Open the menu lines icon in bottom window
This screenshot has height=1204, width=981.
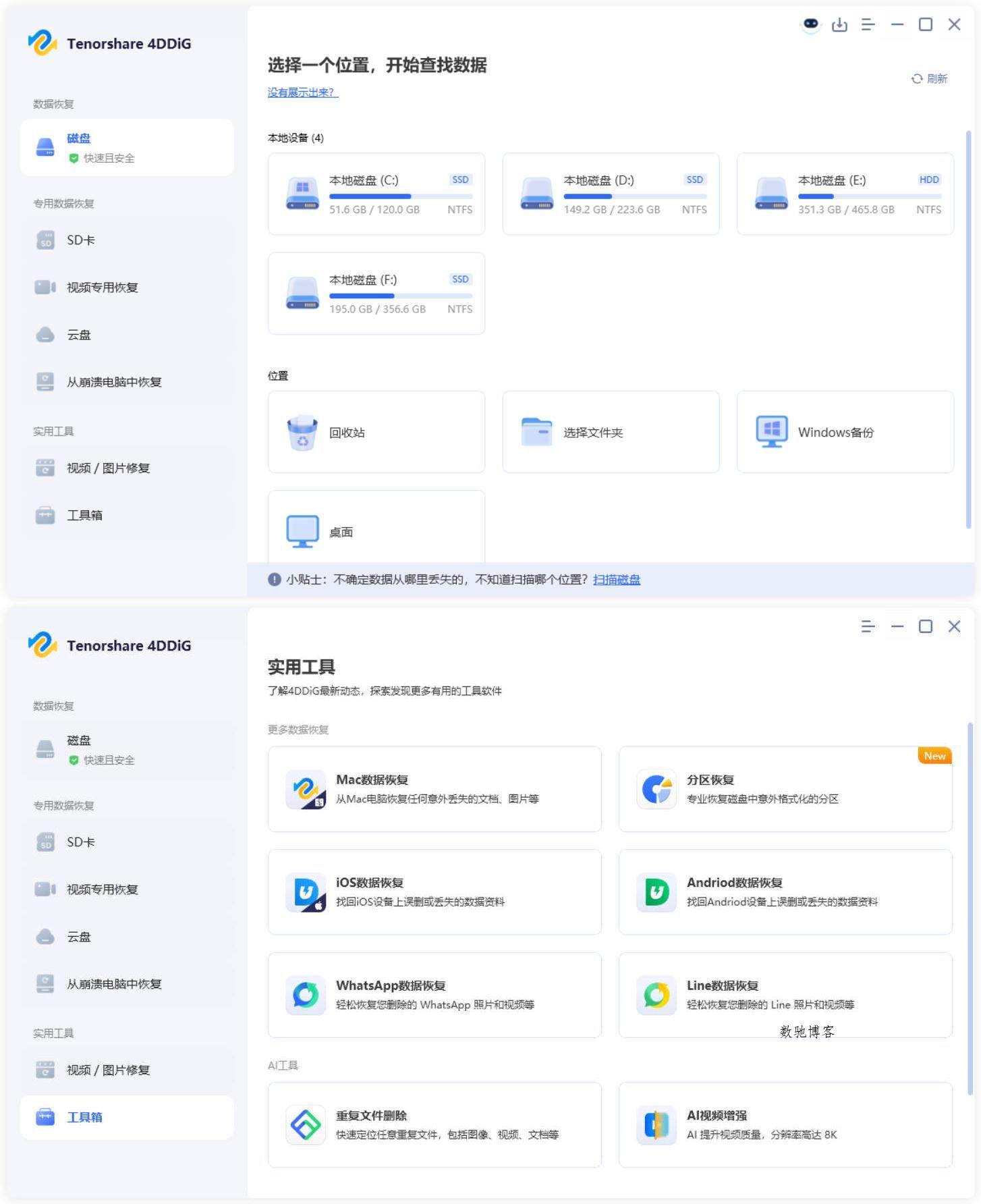click(868, 626)
